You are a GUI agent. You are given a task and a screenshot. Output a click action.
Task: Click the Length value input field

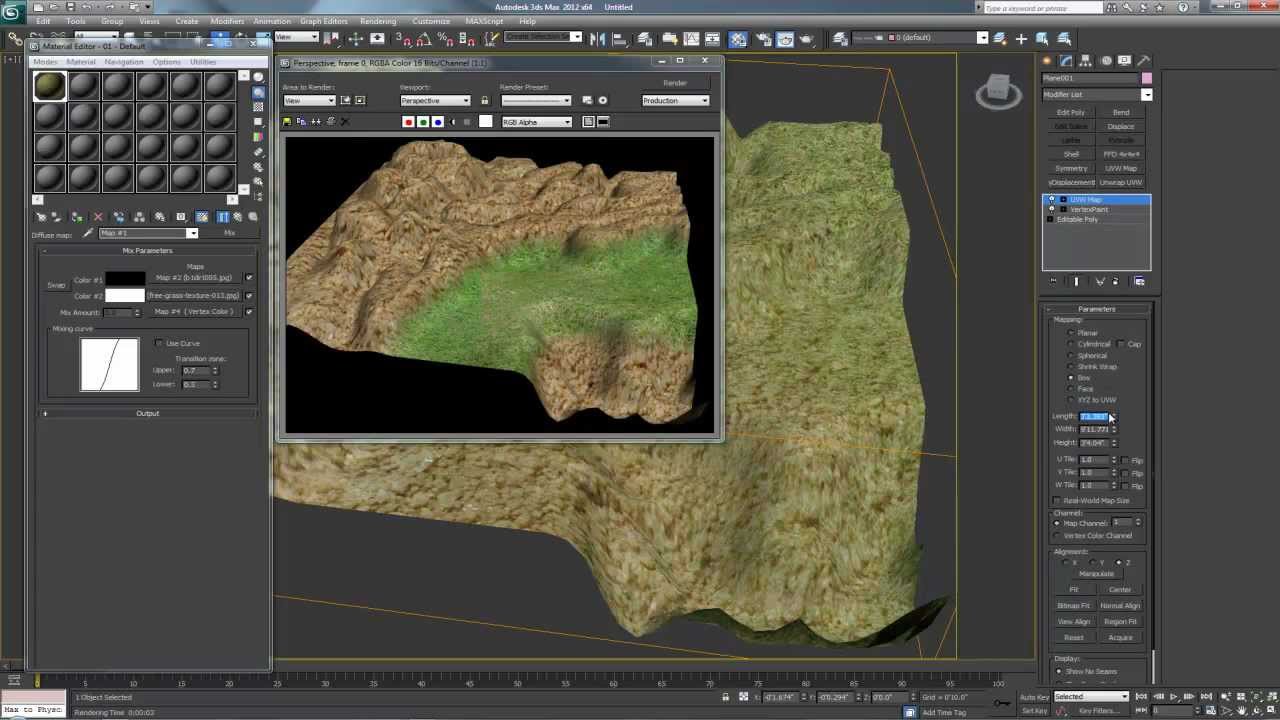[x=1093, y=416]
